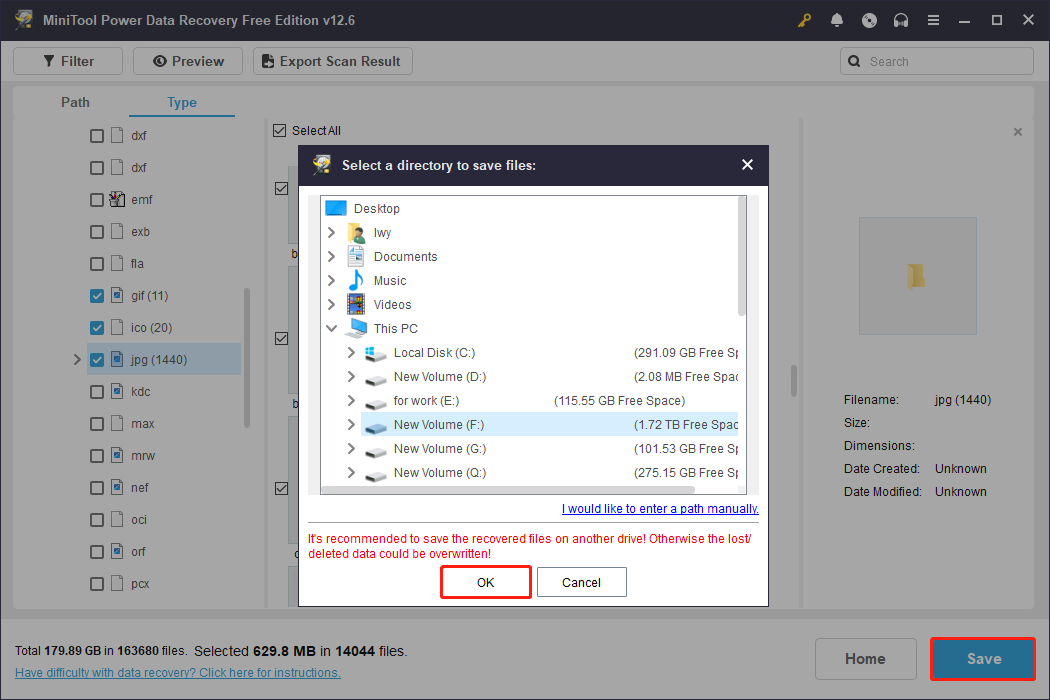Screen dimensions: 1050x700
Task: Click the New Volume (G:) drive icon
Action: coord(376,451)
